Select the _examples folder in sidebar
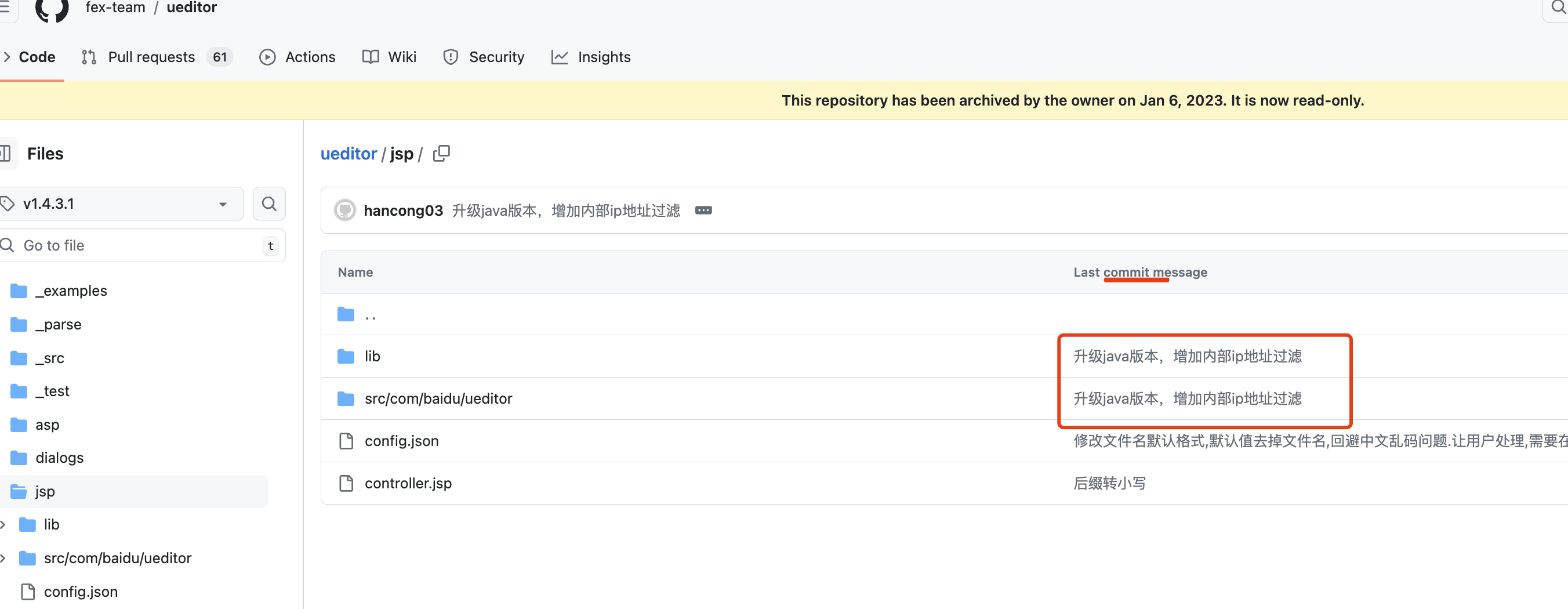The image size is (1568, 609). click(x=71, y=291)
